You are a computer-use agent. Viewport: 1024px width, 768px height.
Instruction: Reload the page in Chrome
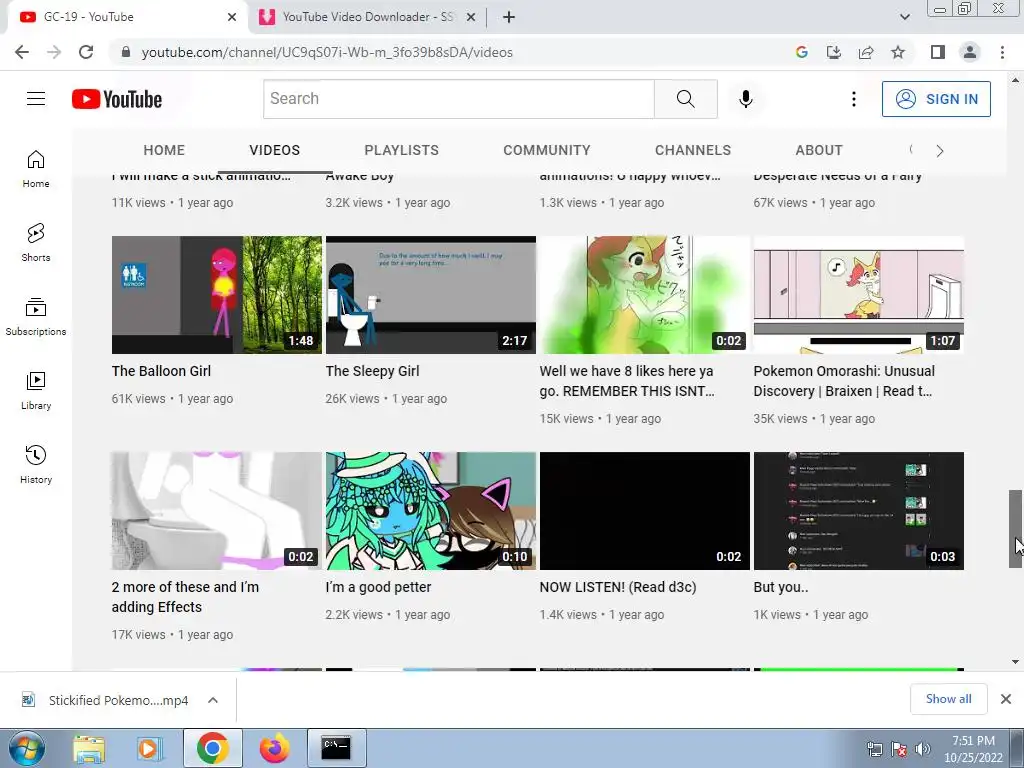pos(86,52)
